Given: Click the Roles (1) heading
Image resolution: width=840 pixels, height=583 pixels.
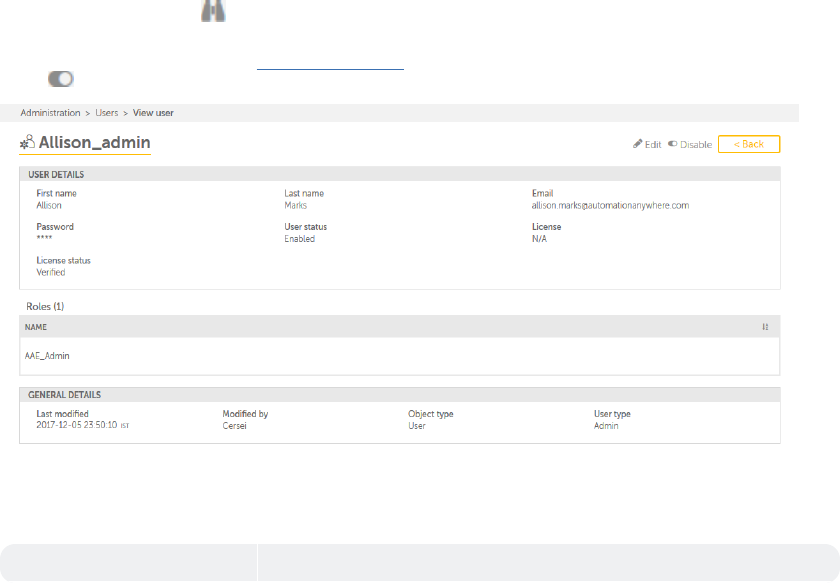Looking at the screenshot, I should tap(46, 305).
